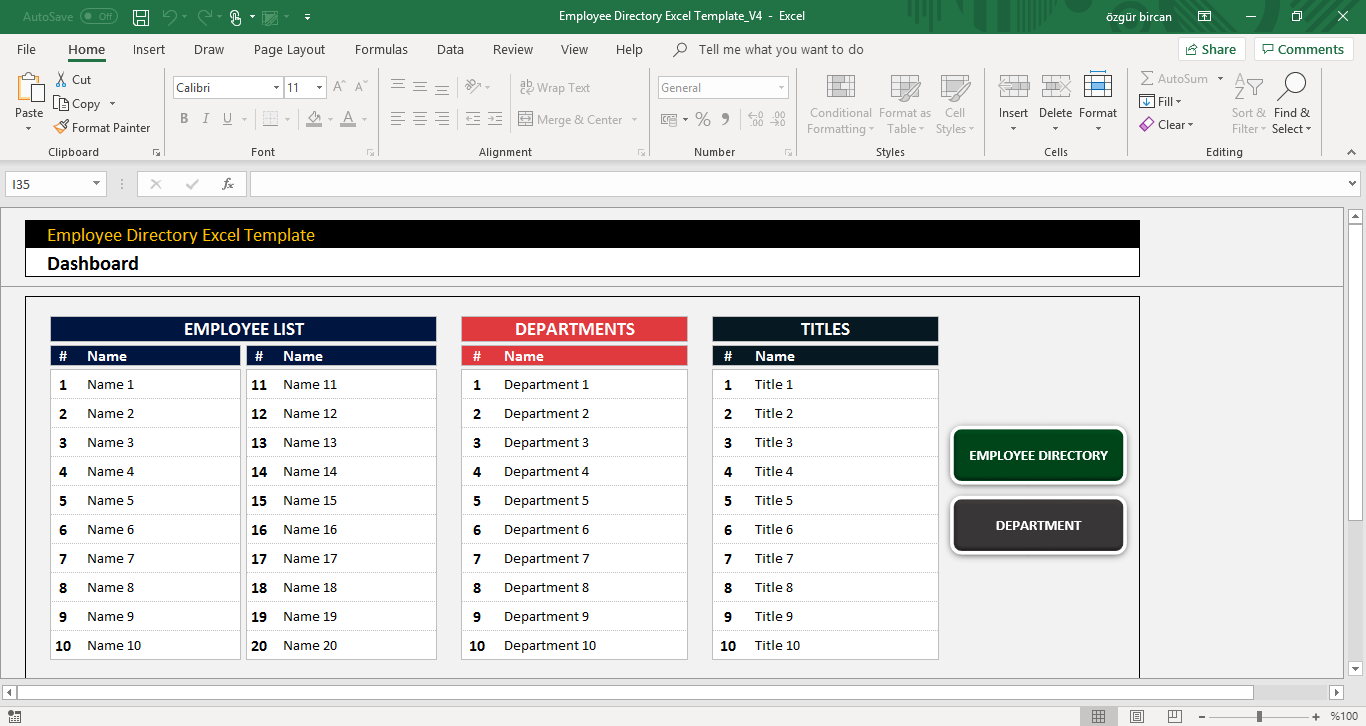Image resolution: width=1366 pixels, height=726 pixels.
Task: Select the View tab
Action: point(574,49)
